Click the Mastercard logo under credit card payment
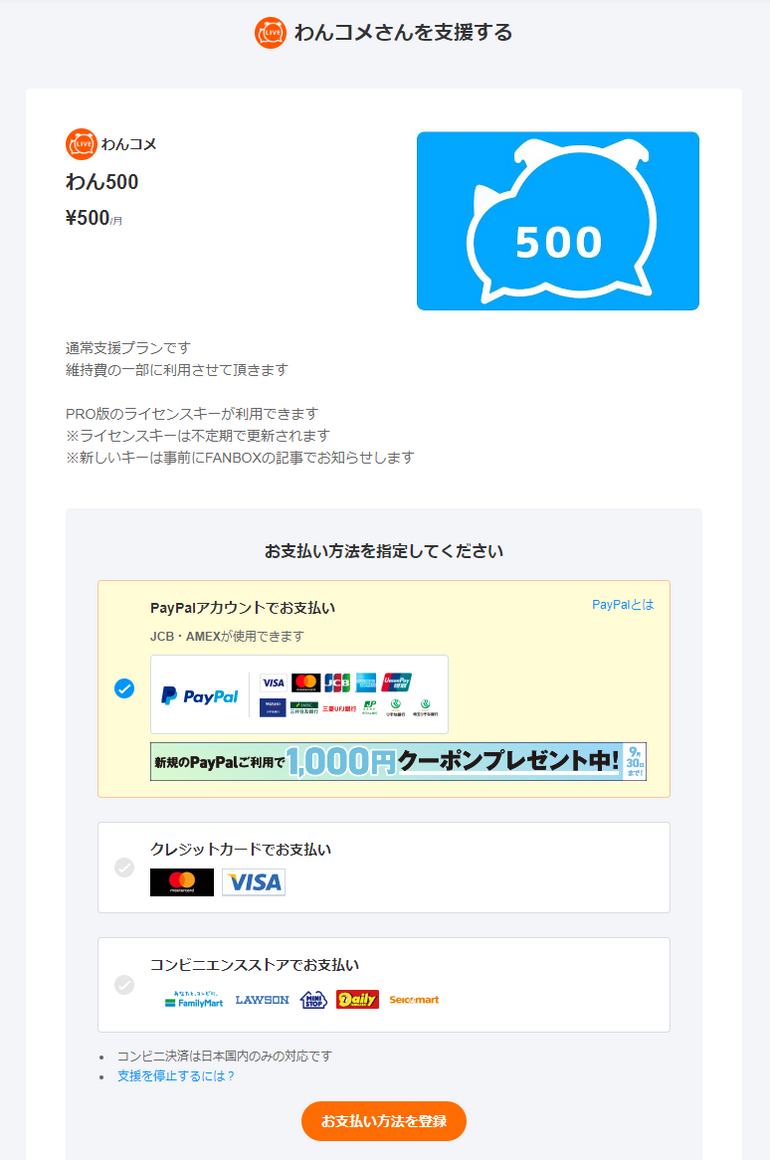The image size is (770, 1160). (182, 882)
